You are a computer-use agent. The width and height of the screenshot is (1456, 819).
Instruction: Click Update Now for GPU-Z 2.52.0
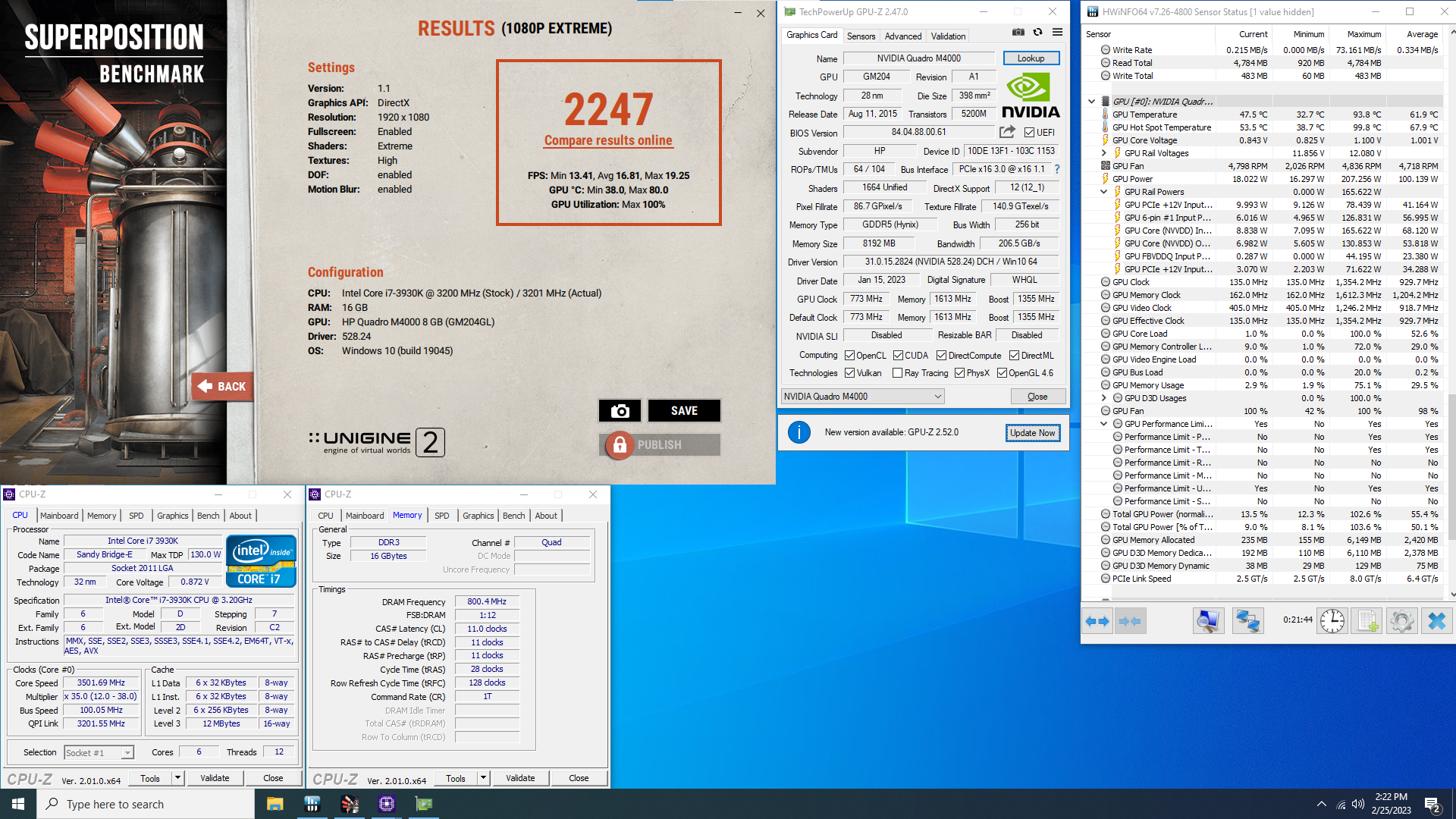(x=1033, y=433)
